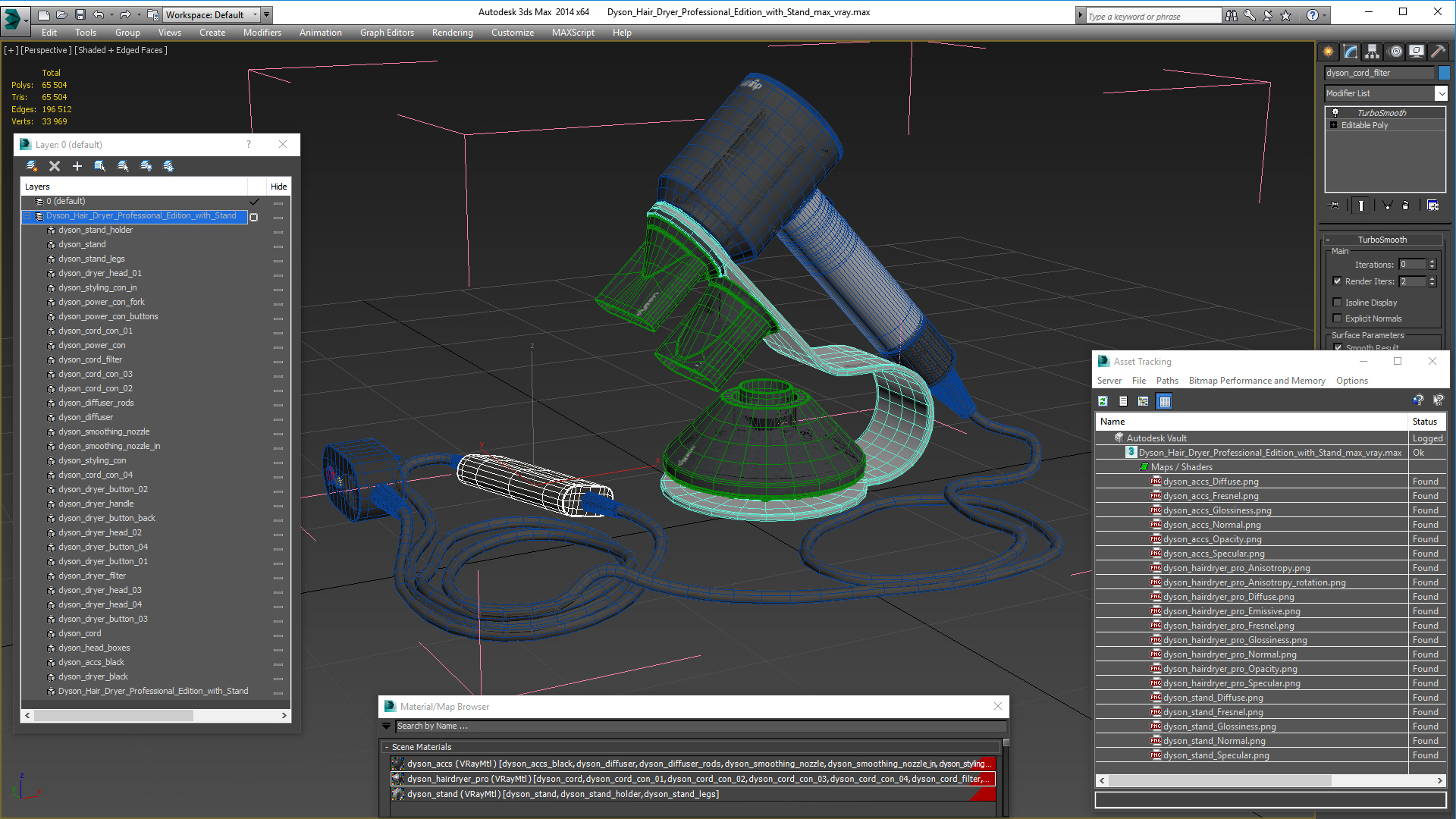Click the Redo arrow icon
This screenshot has width=1456, height=819.
125,14
